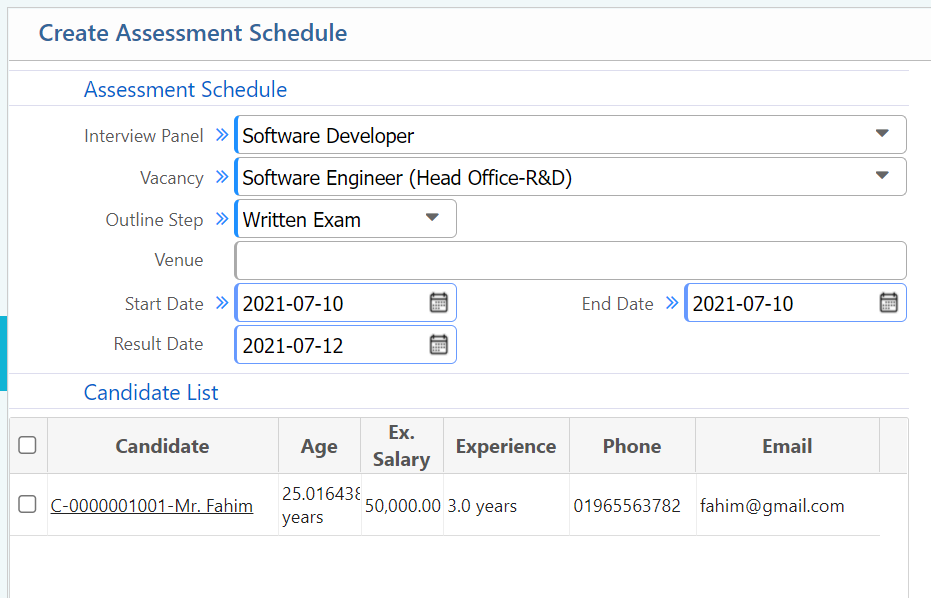Open the End Date calendar picker icon

click(889, 303)
